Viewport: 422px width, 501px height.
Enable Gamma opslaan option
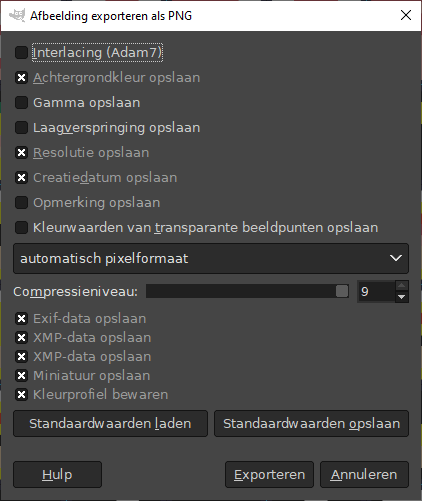click(x=21, y=103)
